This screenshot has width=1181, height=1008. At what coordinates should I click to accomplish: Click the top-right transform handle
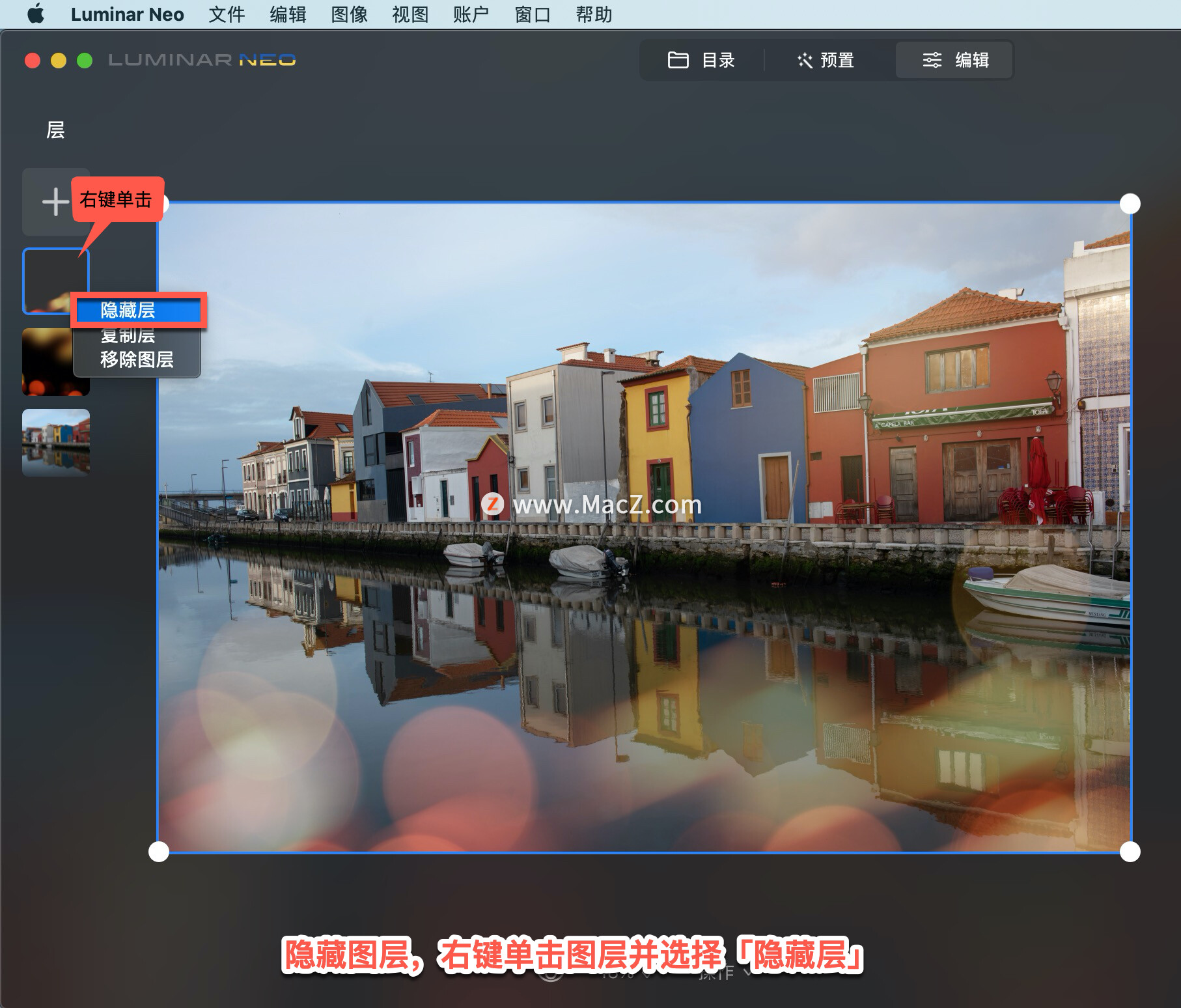(1130, 204)
